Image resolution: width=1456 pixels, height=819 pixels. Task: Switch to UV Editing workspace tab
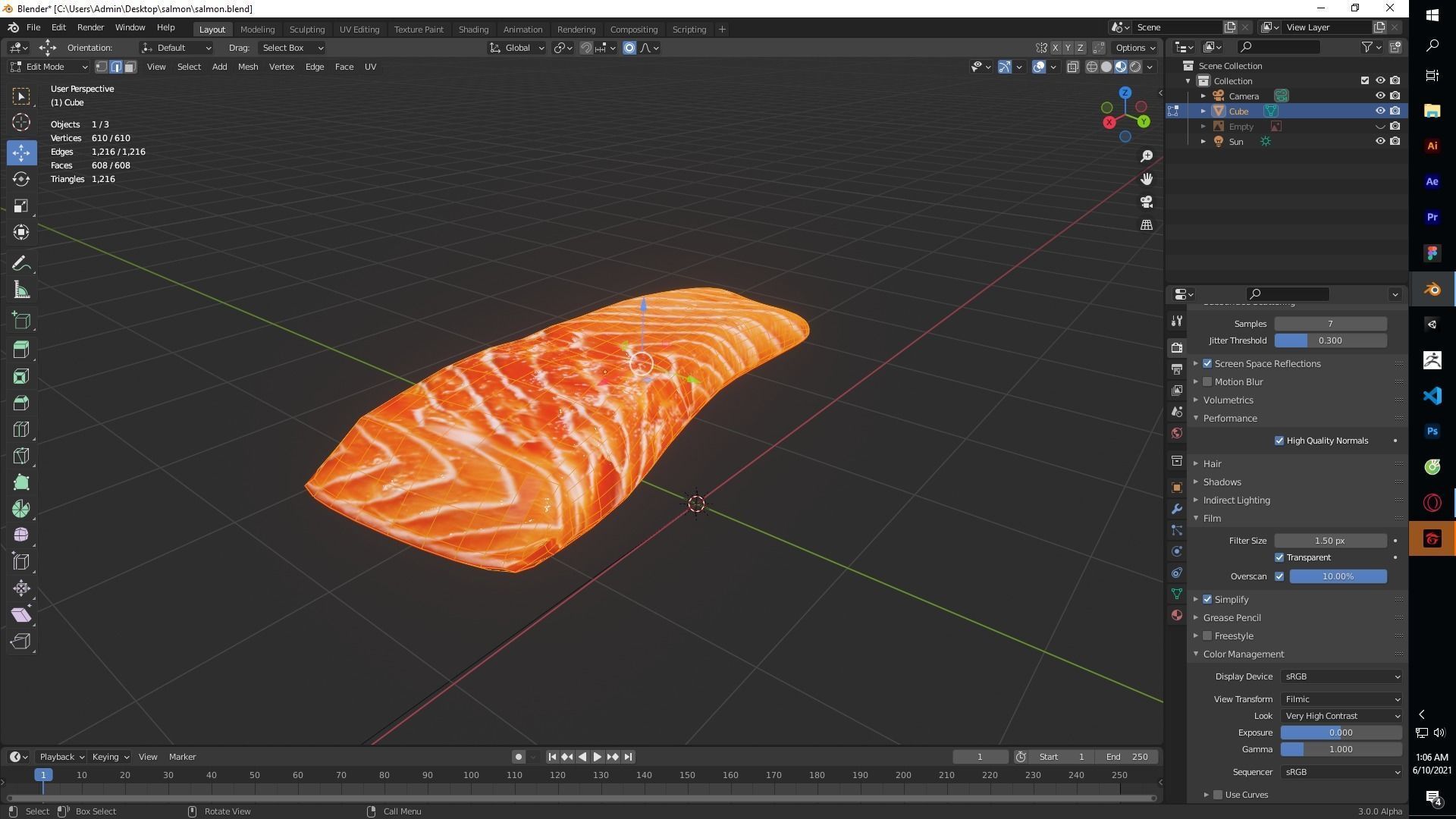pyautogui.click(x=359, y=29)
